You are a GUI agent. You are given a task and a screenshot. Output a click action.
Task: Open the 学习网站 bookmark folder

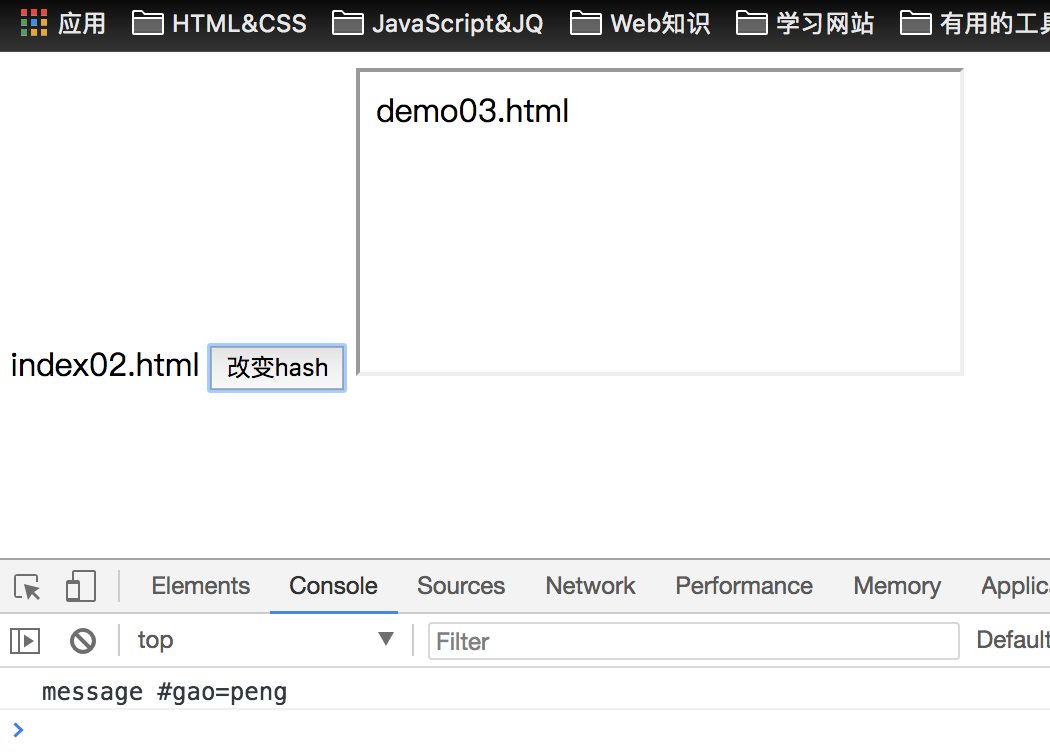(805, 22)
